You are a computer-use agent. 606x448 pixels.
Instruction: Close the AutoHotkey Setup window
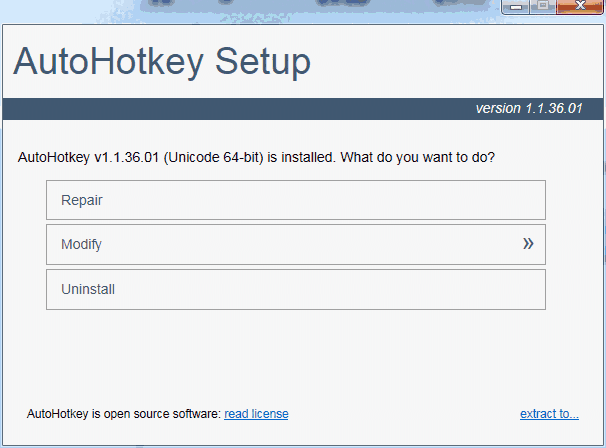point(579,6)
